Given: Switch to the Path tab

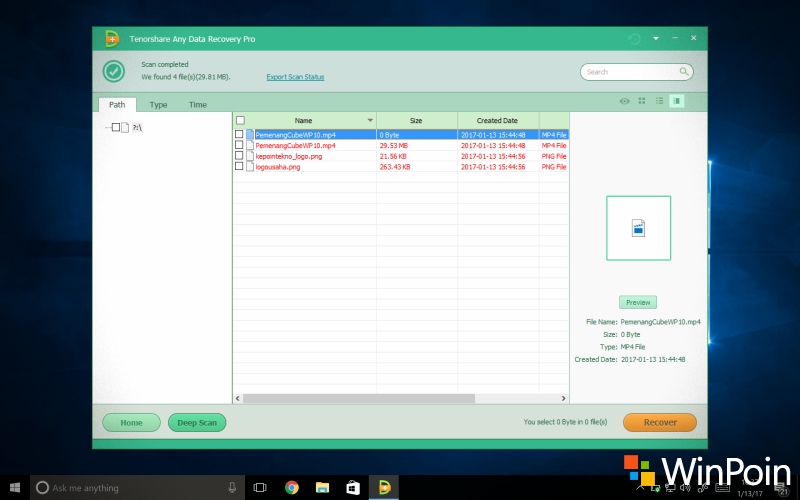Looking at the screenshot, I should point(117,105).
